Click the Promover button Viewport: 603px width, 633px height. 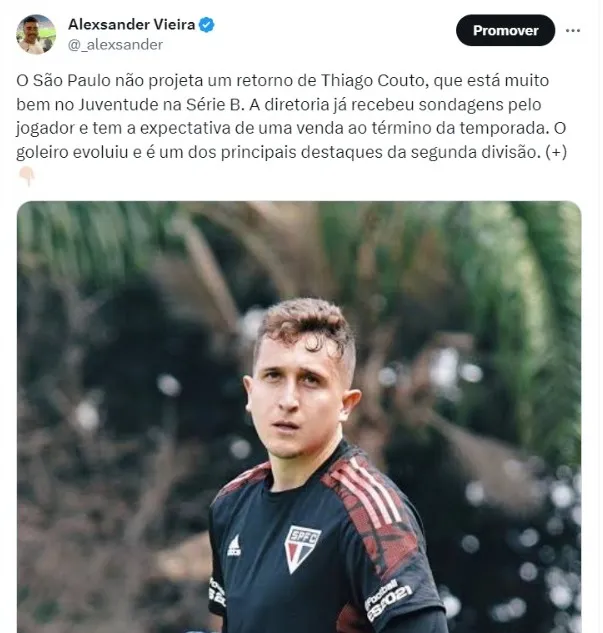click(505, 30)
